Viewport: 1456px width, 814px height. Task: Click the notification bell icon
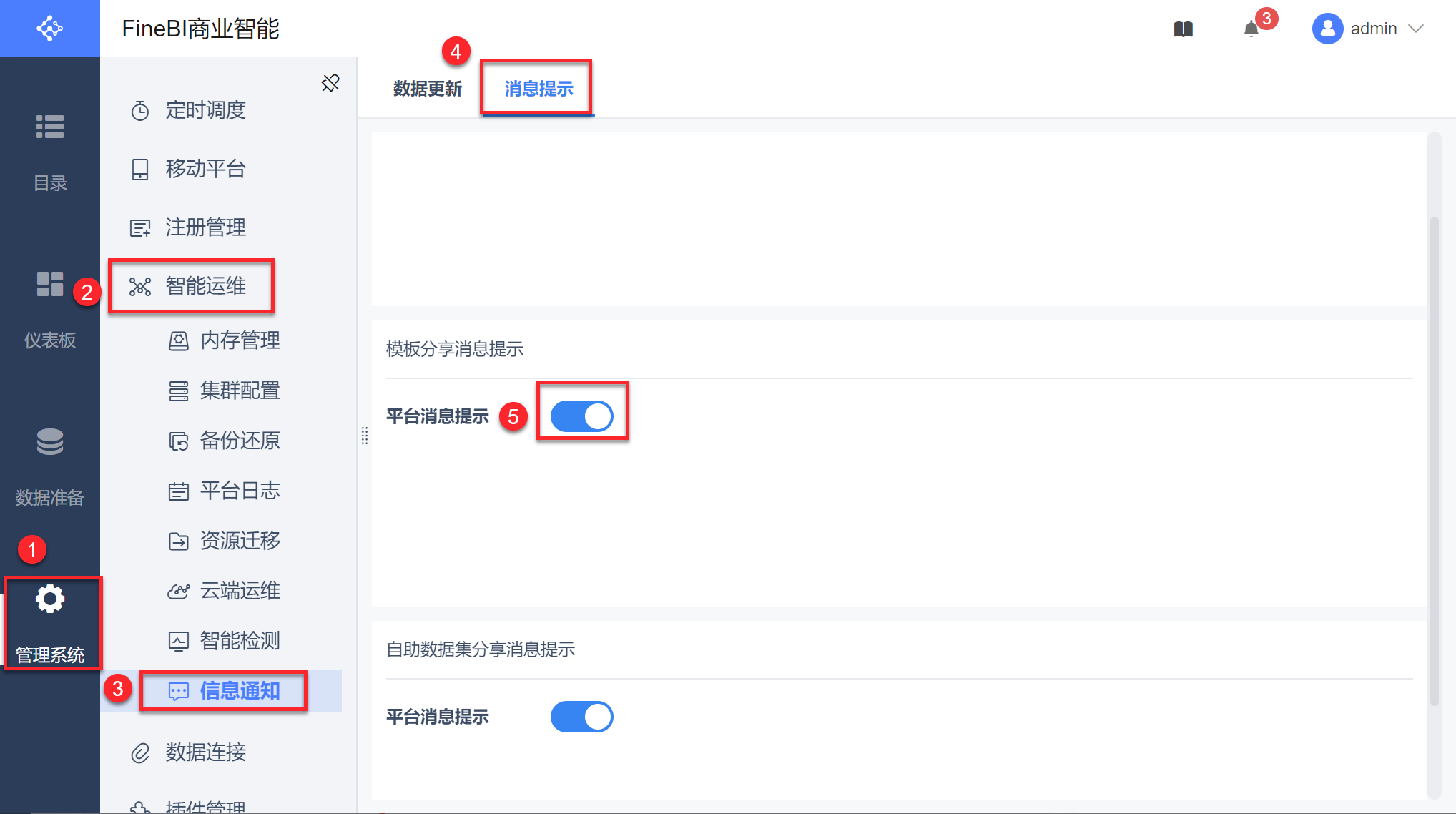coord(1251,29)
